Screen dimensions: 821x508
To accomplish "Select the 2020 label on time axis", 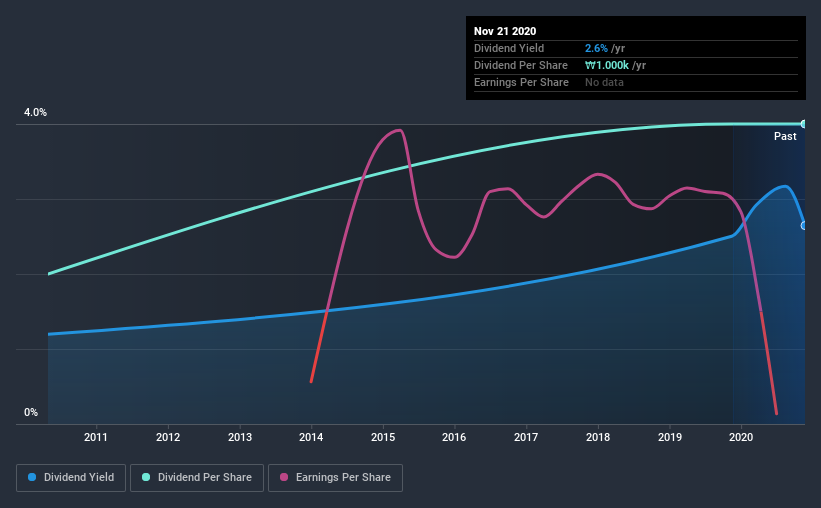I will coord(741,437).
